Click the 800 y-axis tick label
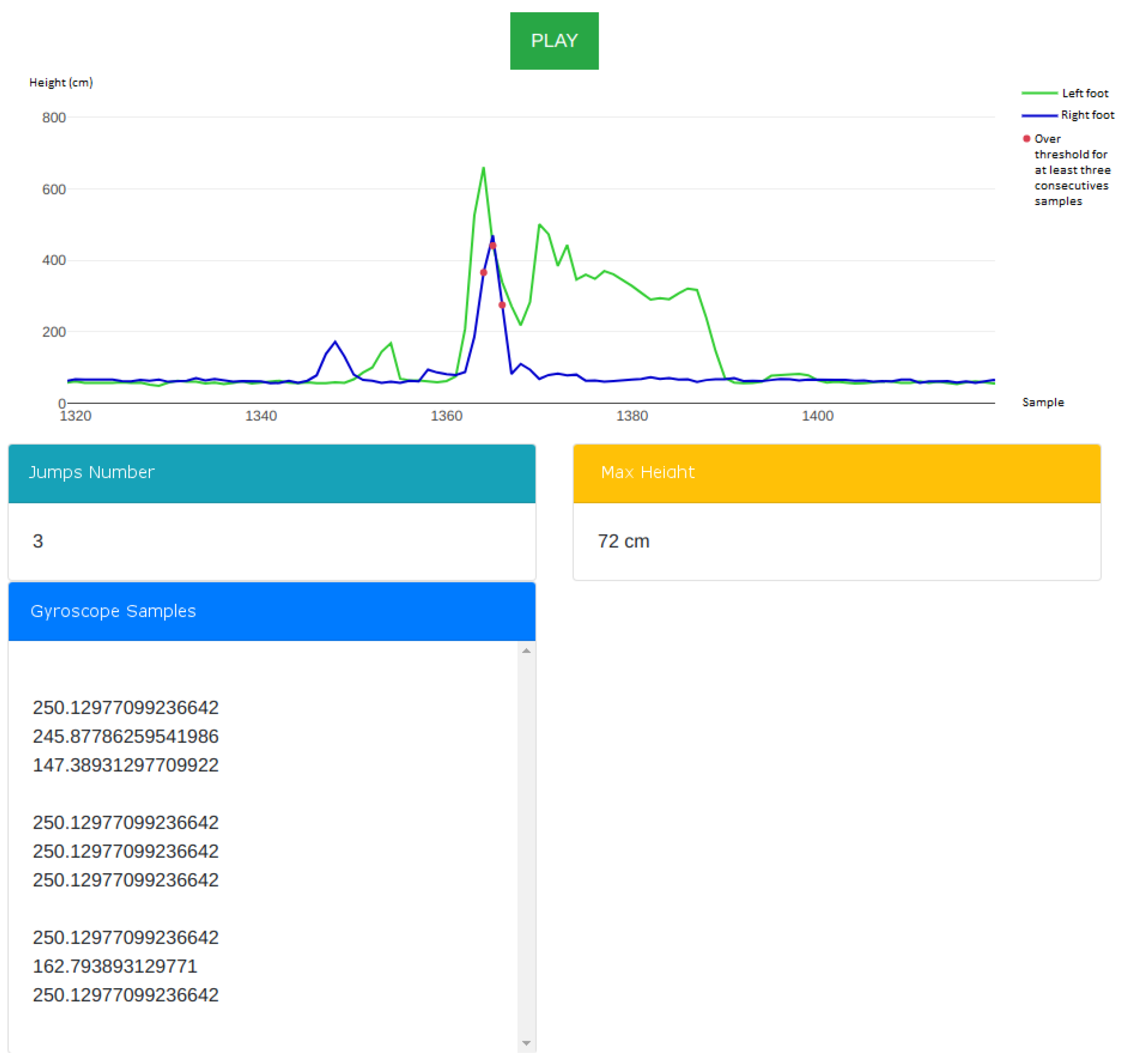Image resolution: width=1124 pixels, height=1064 pixels. click(x=54, y=118)
